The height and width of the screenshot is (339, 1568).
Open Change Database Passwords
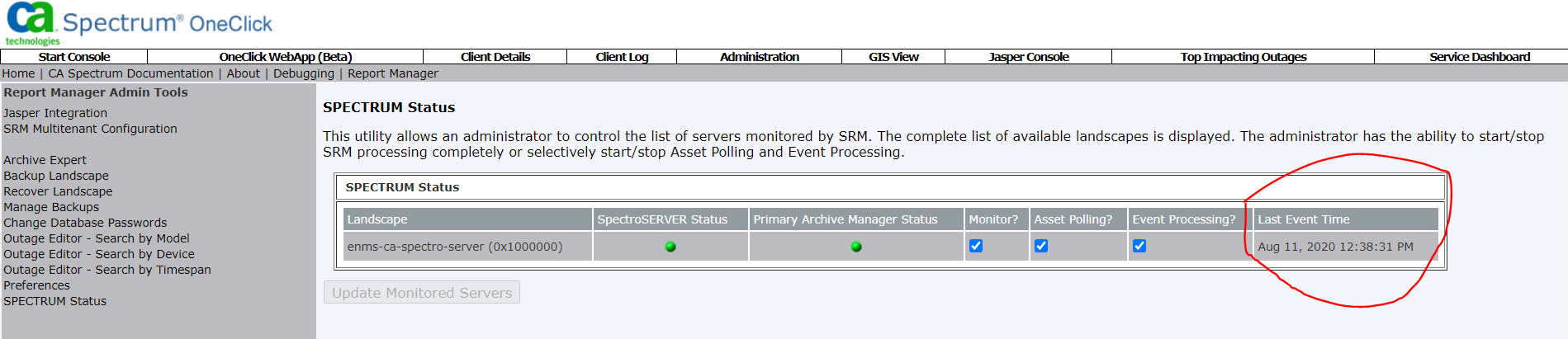pos(85,223)
